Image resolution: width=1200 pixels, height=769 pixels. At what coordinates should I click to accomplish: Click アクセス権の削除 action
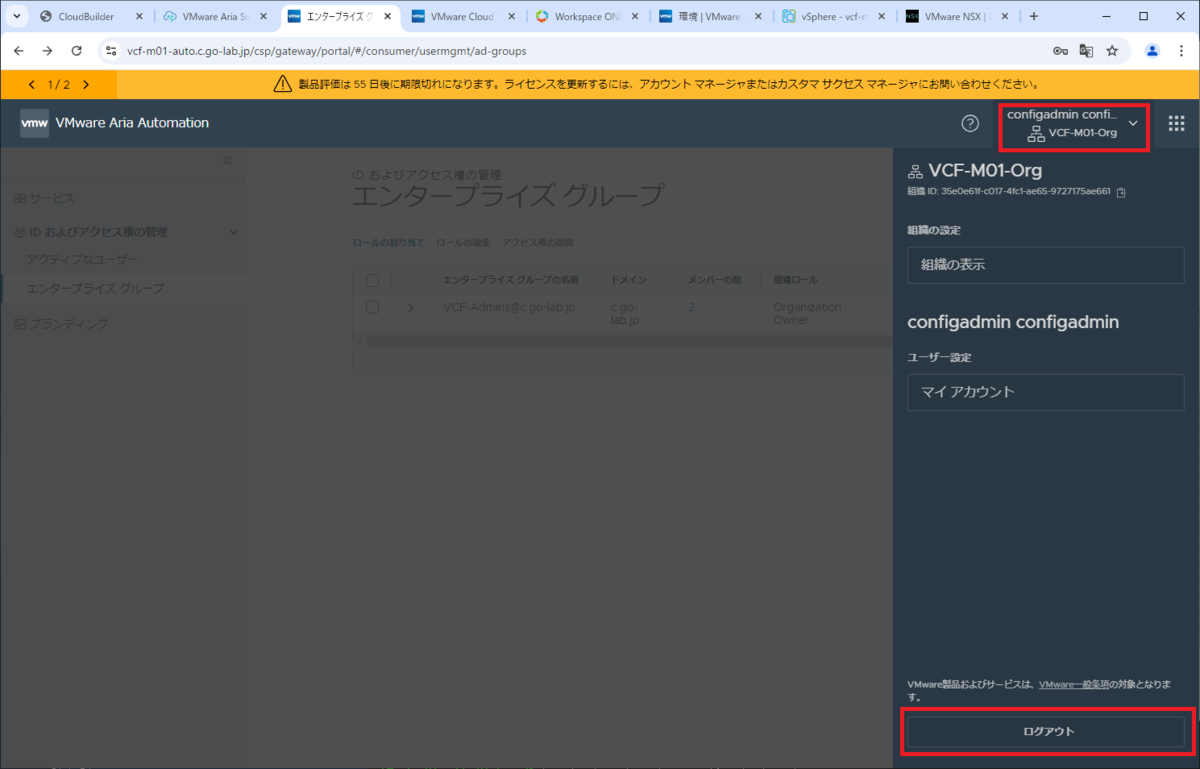(538, 243)
